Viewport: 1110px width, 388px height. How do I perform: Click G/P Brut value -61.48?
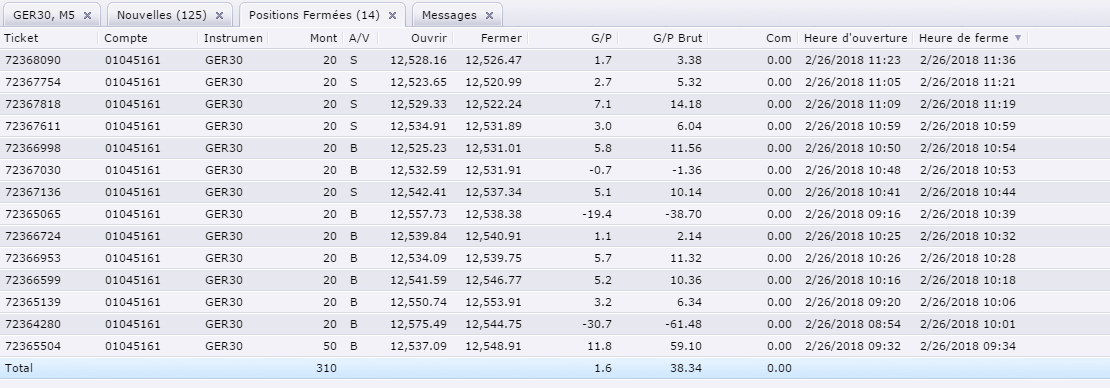tap(683, 324)
